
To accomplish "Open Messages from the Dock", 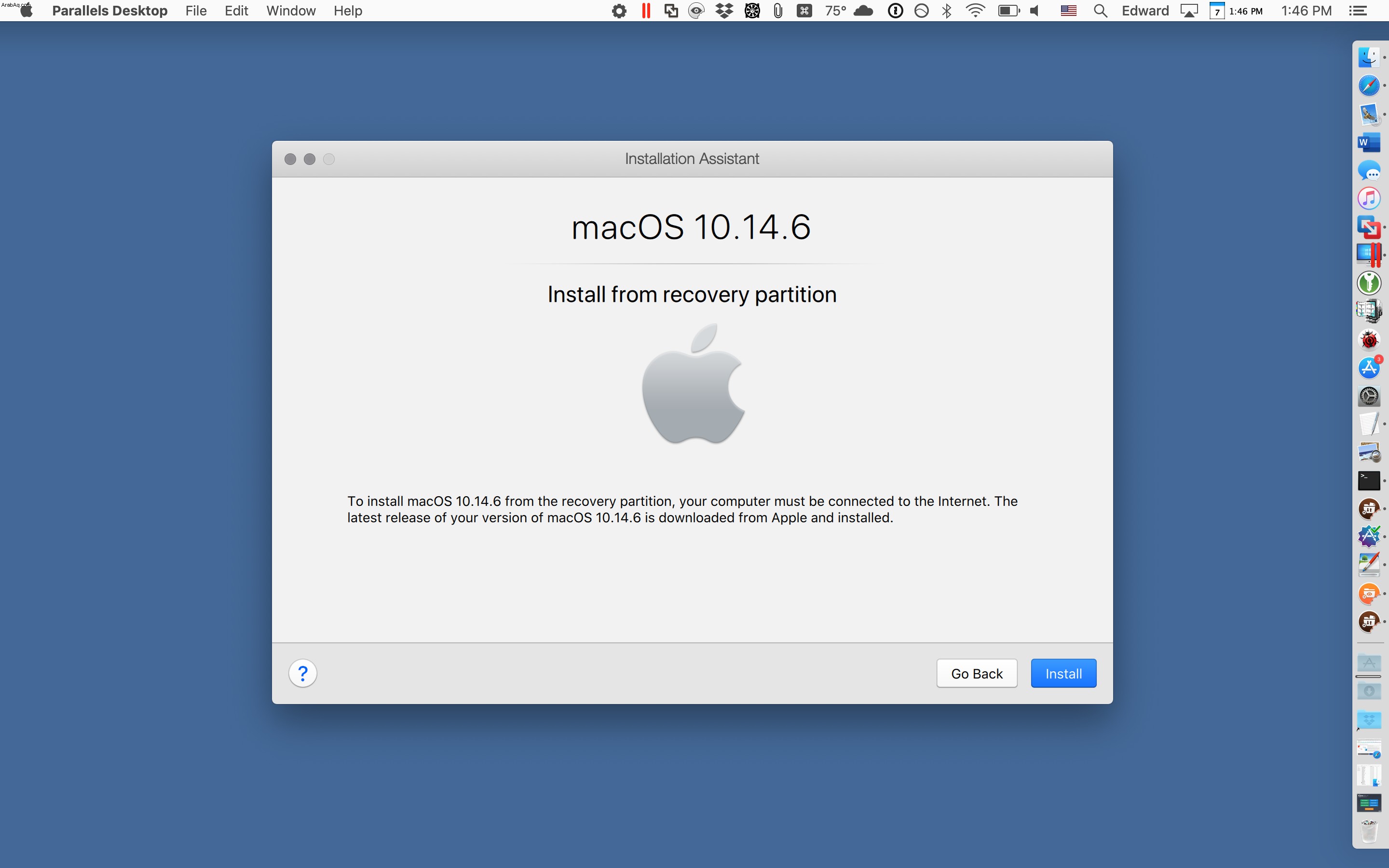I will click(1368, 171).
